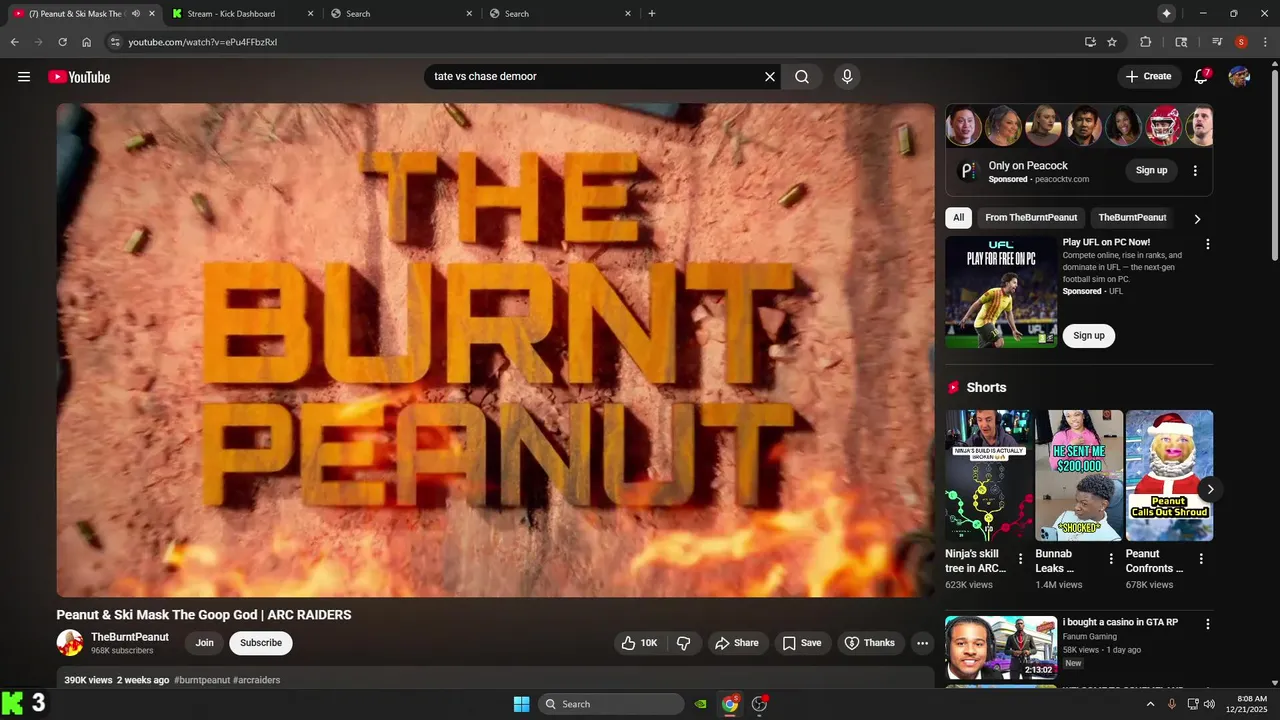Open Peanut Calls Out Shroud short thumbnail
This screenshot has height=720, width=1280.
click(x=1169, y=476)
